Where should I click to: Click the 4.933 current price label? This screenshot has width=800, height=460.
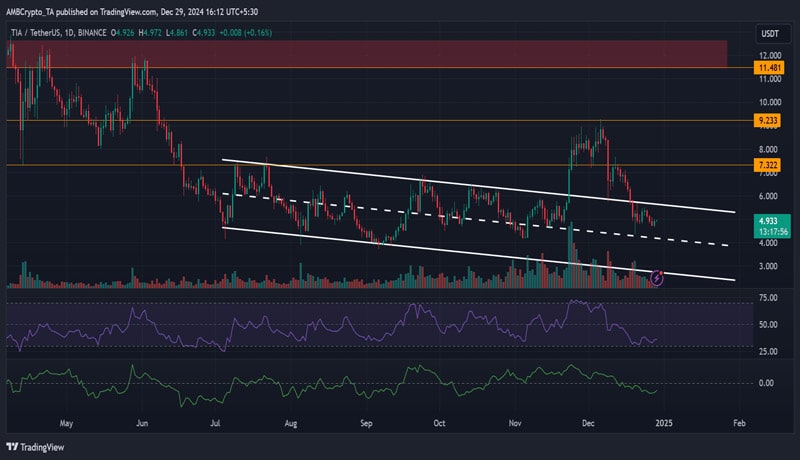point(768,221)
